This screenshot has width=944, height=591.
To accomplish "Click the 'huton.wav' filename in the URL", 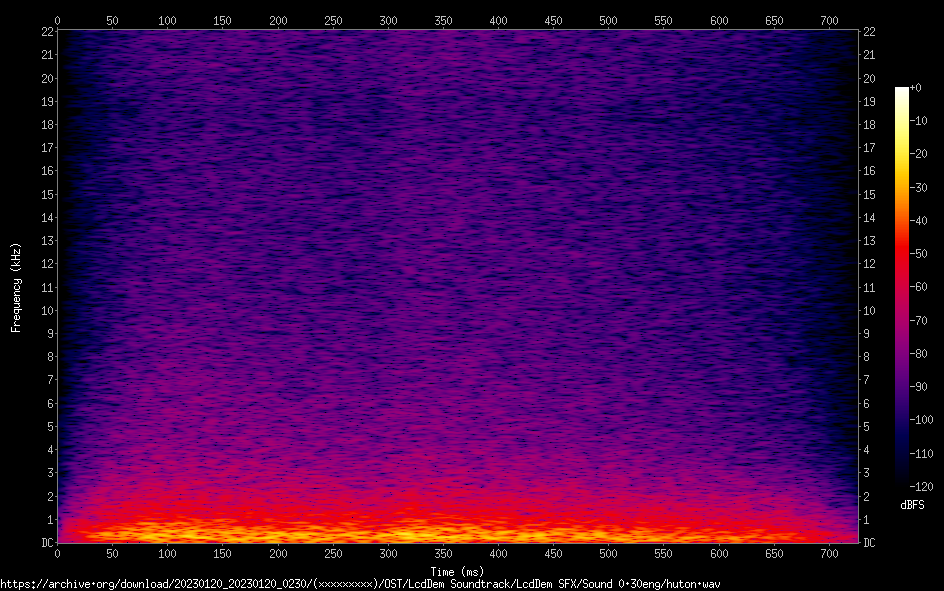I will (x=696, y=584).
